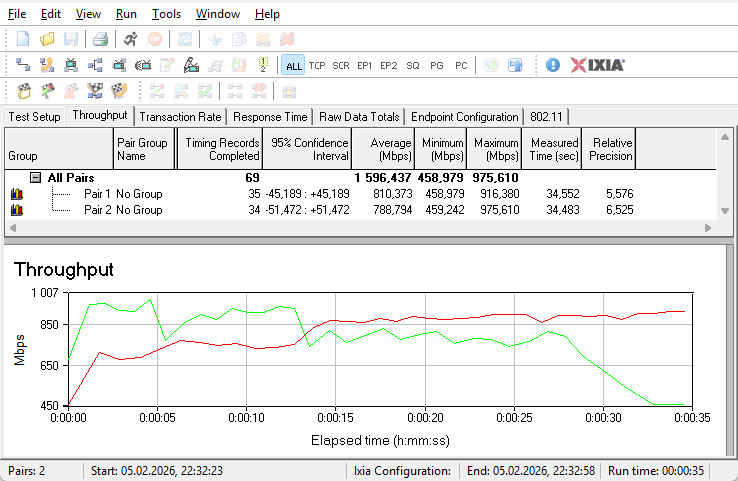
Task: Click the Relative Precision column header
Action: pyautogui.click(x=610, y=149)
